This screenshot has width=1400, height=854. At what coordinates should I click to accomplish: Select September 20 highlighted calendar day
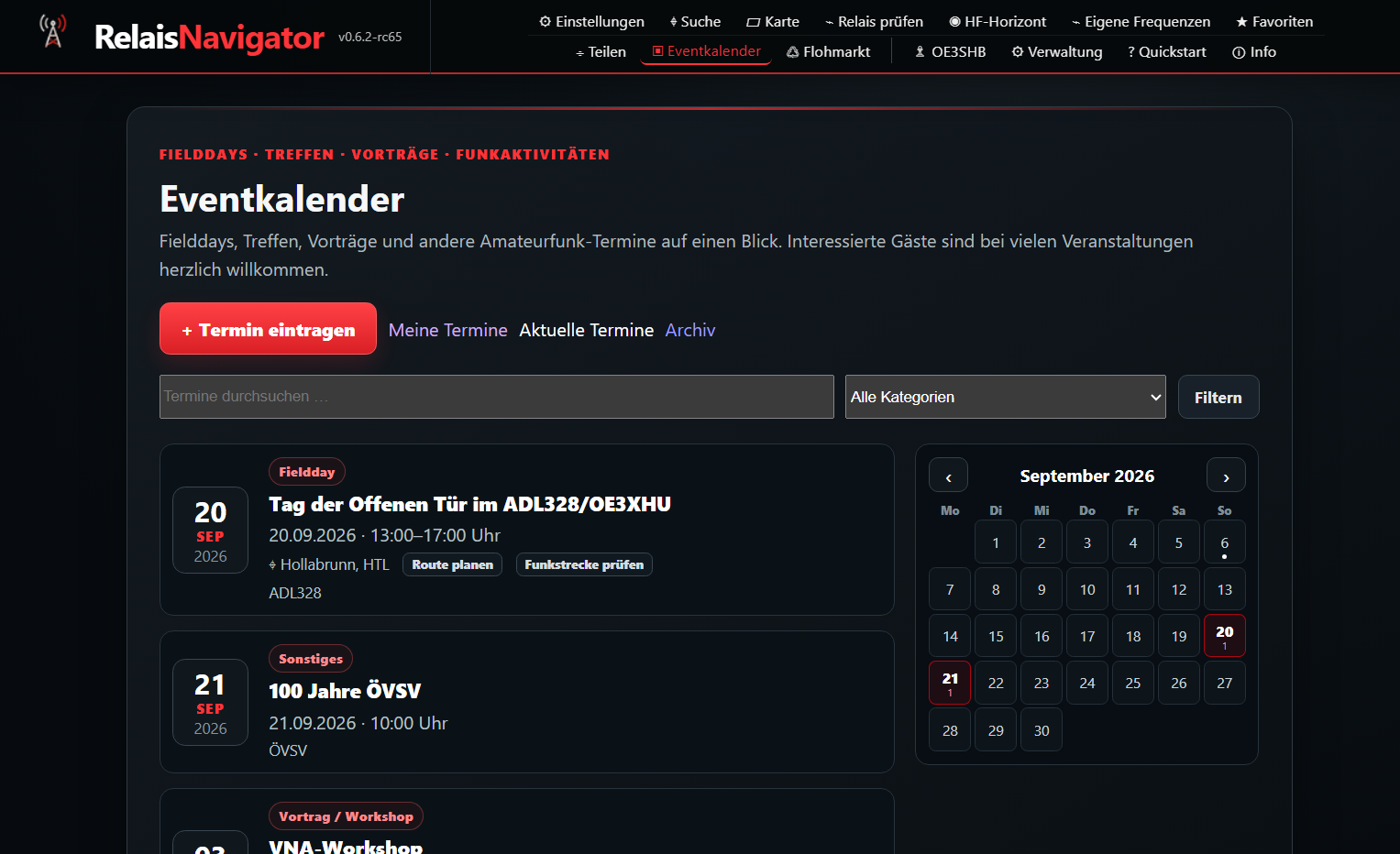[1225, 636]
